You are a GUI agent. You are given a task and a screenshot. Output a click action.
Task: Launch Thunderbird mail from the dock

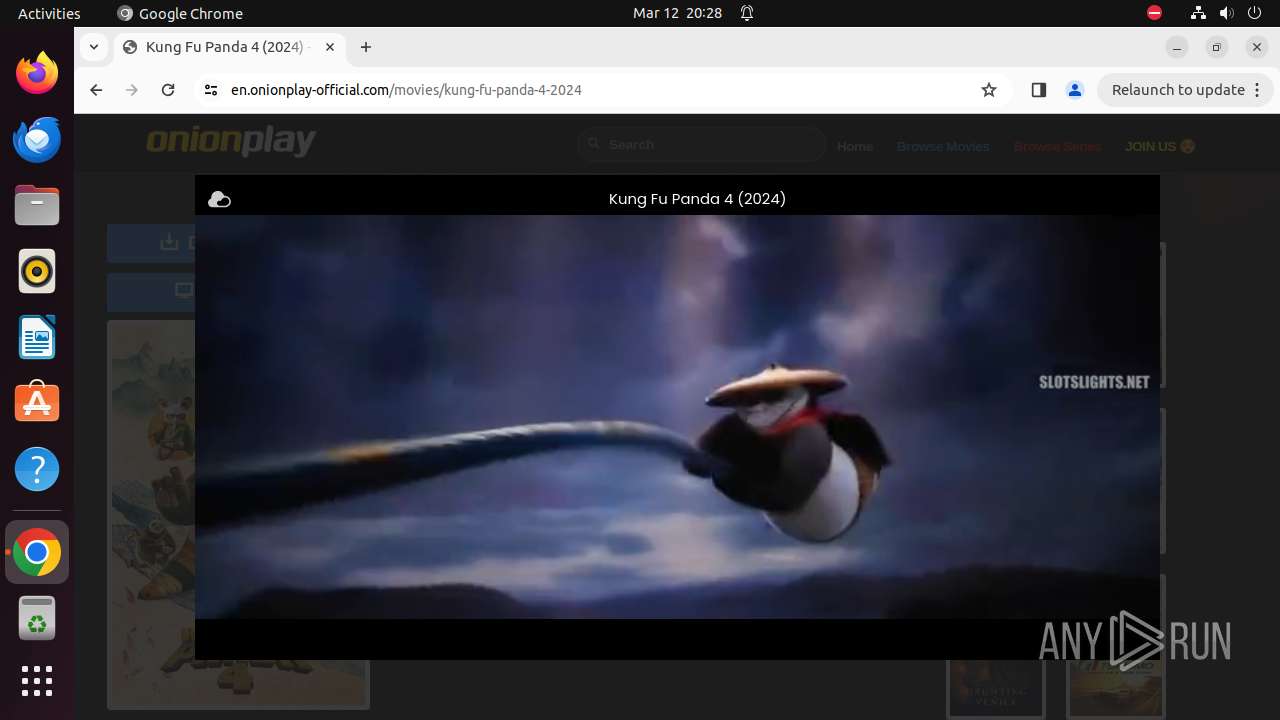coord(37,139)
